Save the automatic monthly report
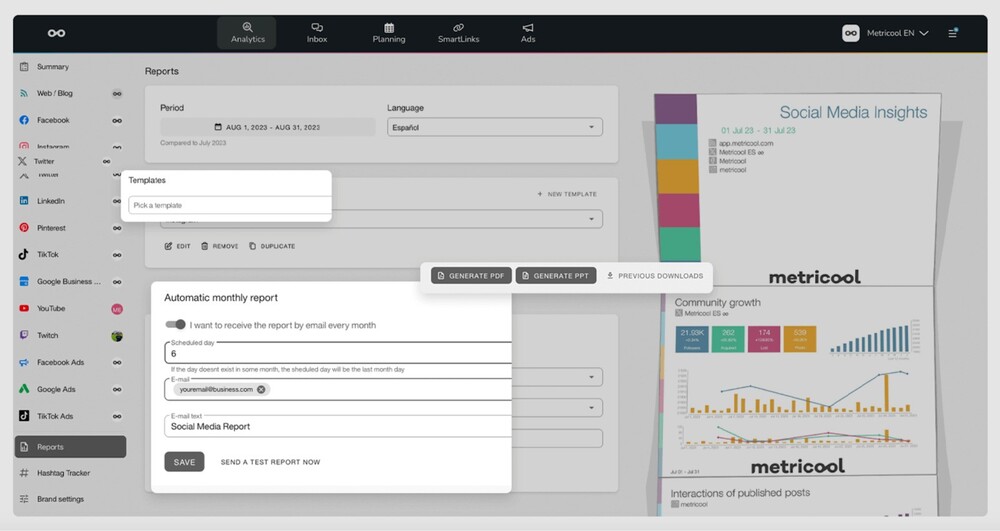 (x=184, y=462)
